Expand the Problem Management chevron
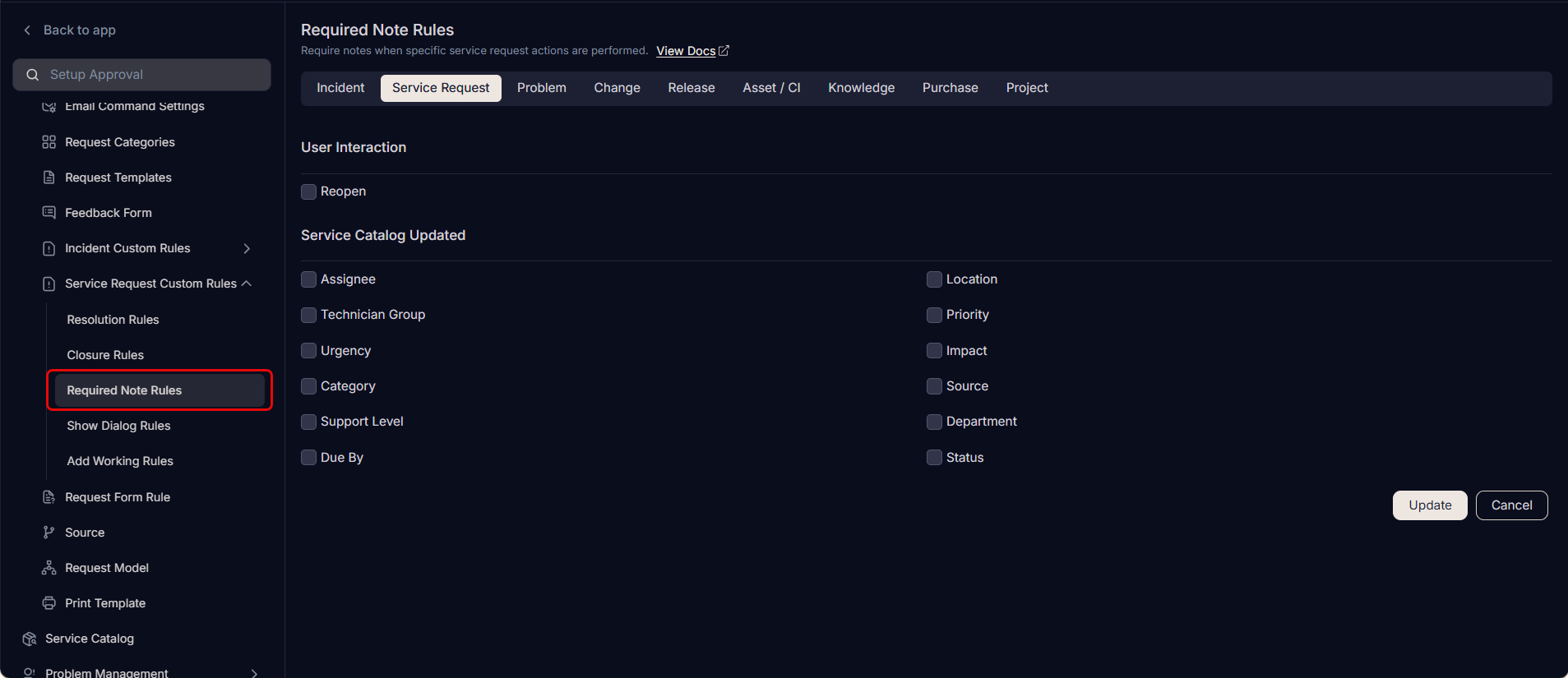 click(x=254, y=673)
